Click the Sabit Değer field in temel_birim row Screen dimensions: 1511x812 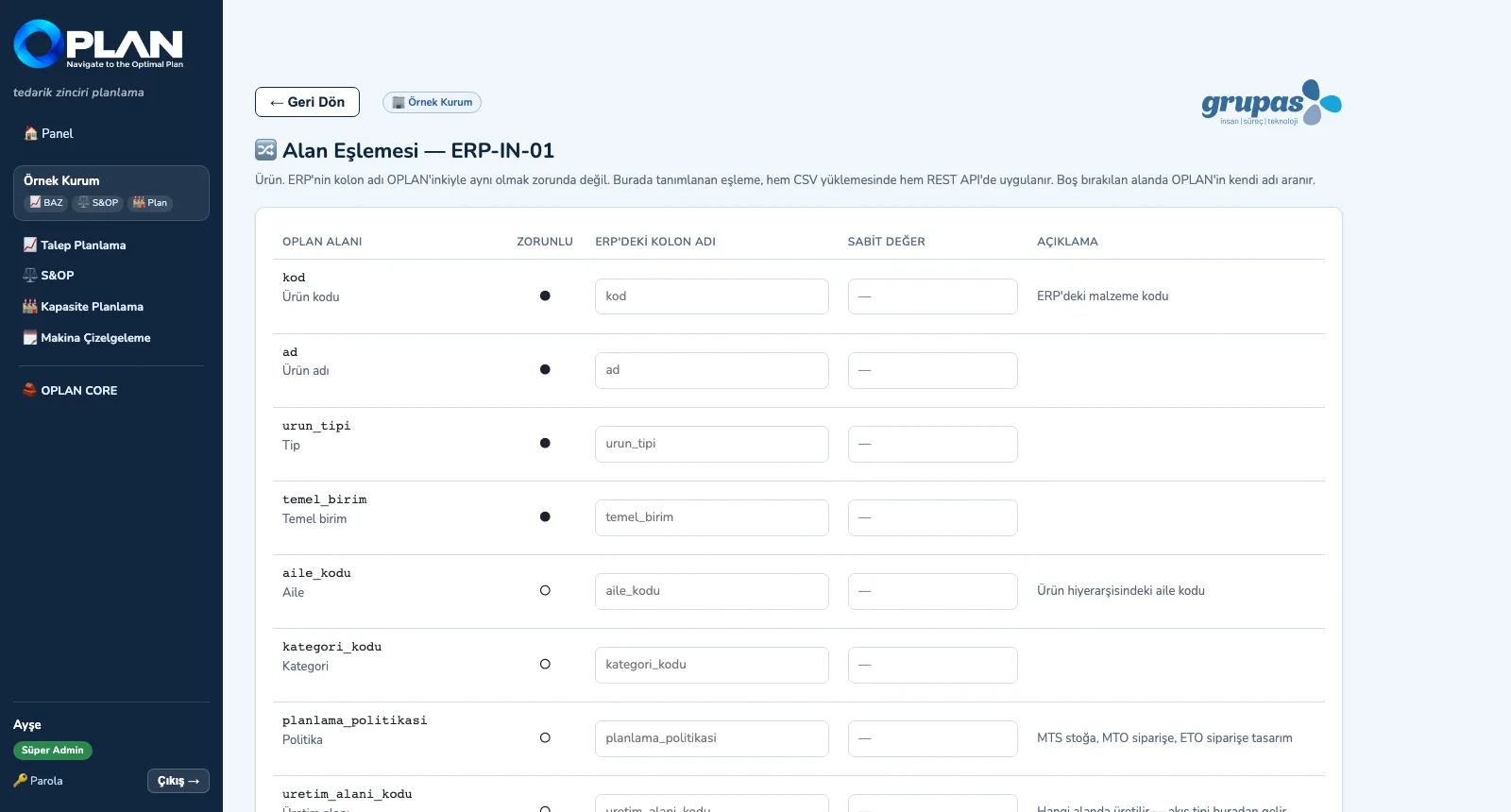pos(933,517)
